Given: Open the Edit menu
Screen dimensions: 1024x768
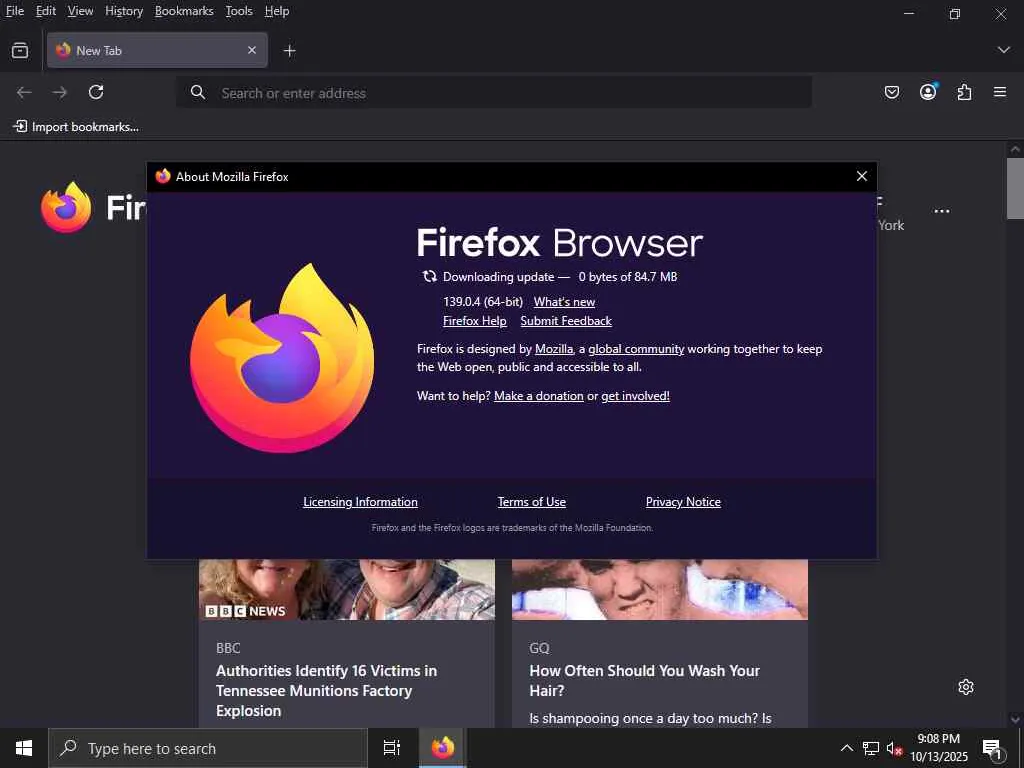Looking at the screenshot, I should point(46,11).
